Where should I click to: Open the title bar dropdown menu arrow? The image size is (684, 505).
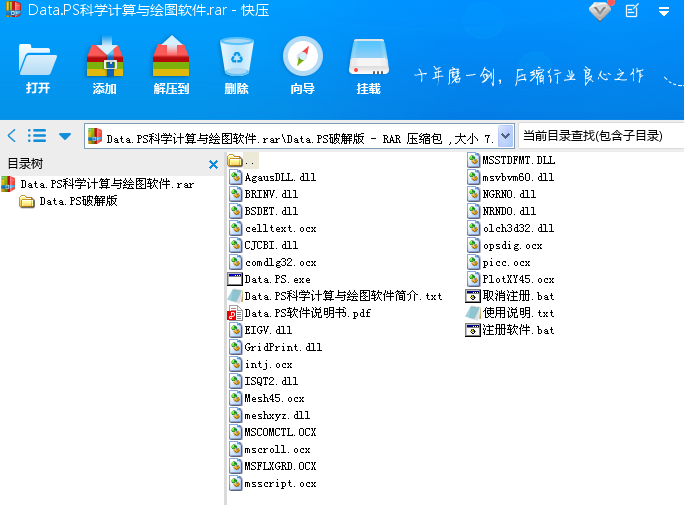coord(663,12)
